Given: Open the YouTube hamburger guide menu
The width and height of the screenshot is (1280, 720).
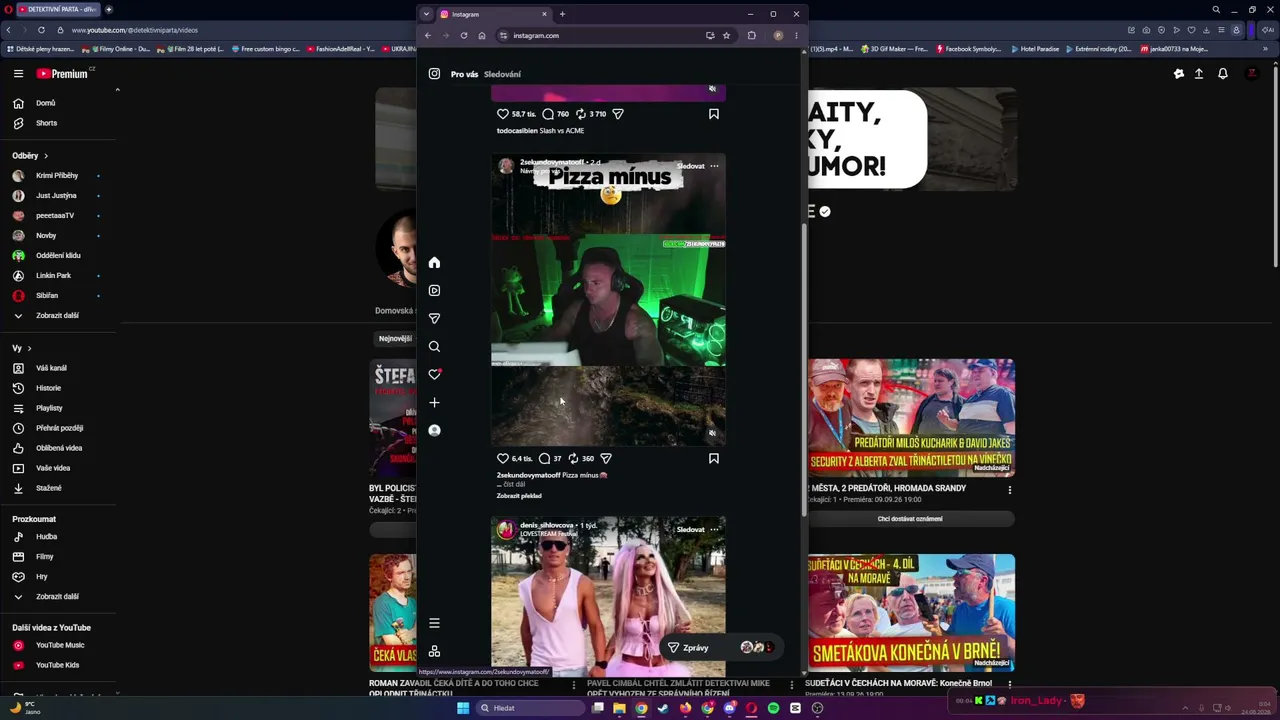Looking at the screenshot, I should point(18,74).
